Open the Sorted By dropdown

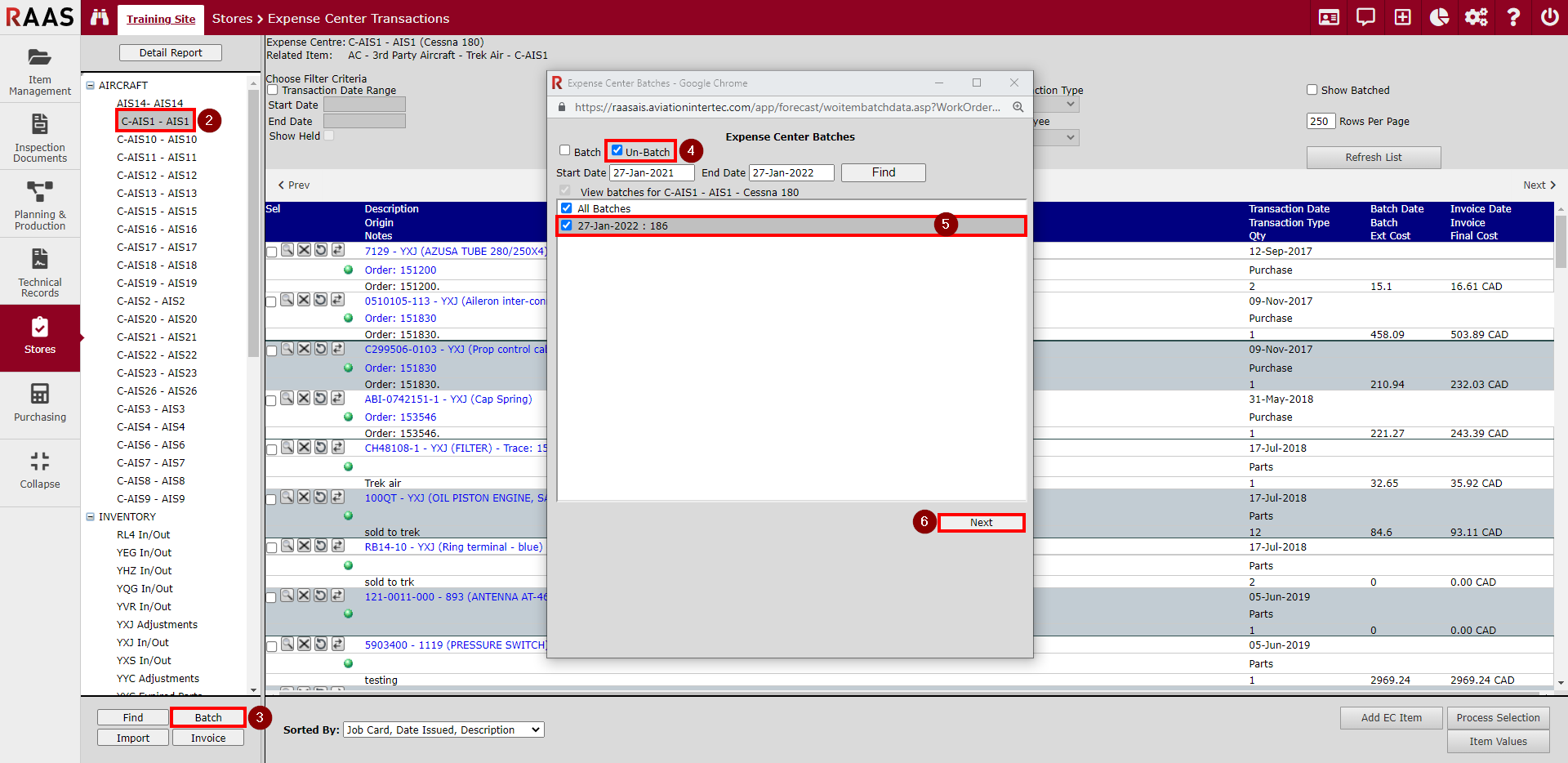443,730
